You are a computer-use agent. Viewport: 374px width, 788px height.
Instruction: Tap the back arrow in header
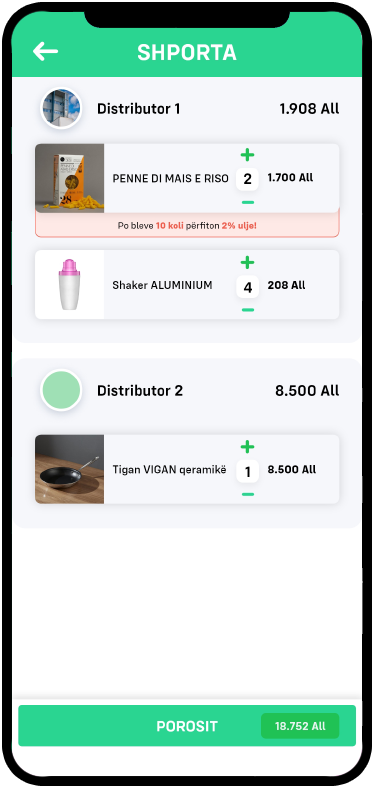[45, 51]
